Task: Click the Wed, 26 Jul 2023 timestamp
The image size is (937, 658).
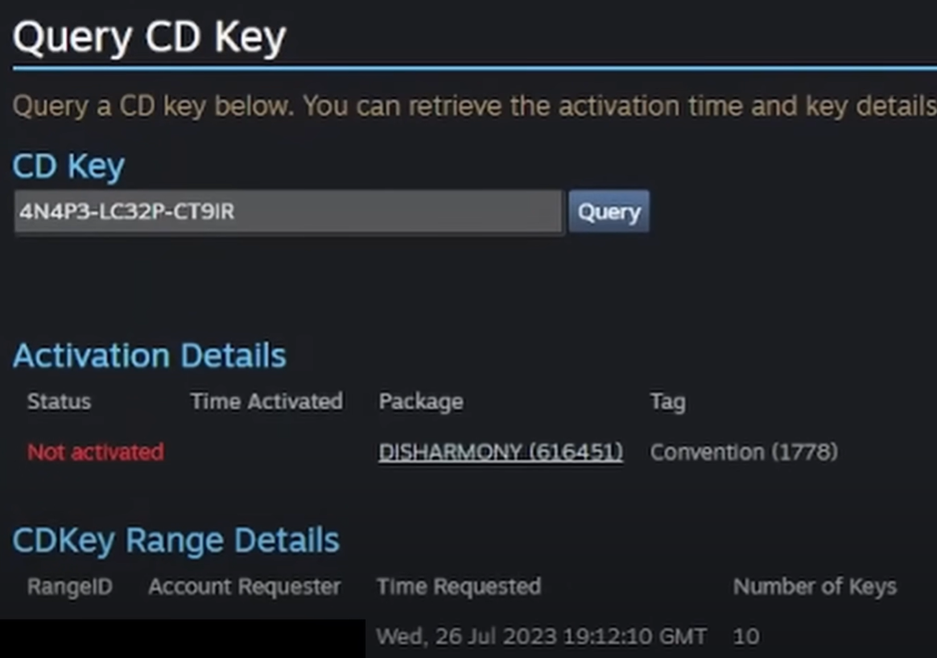Action: coord(541,636)
